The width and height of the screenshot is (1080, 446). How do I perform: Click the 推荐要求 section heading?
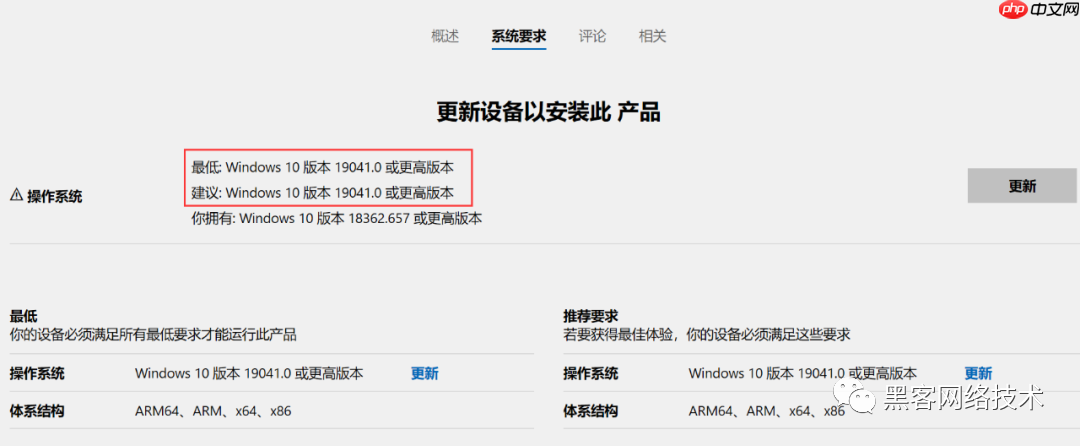pyautogui.click(x=591, y=317)
